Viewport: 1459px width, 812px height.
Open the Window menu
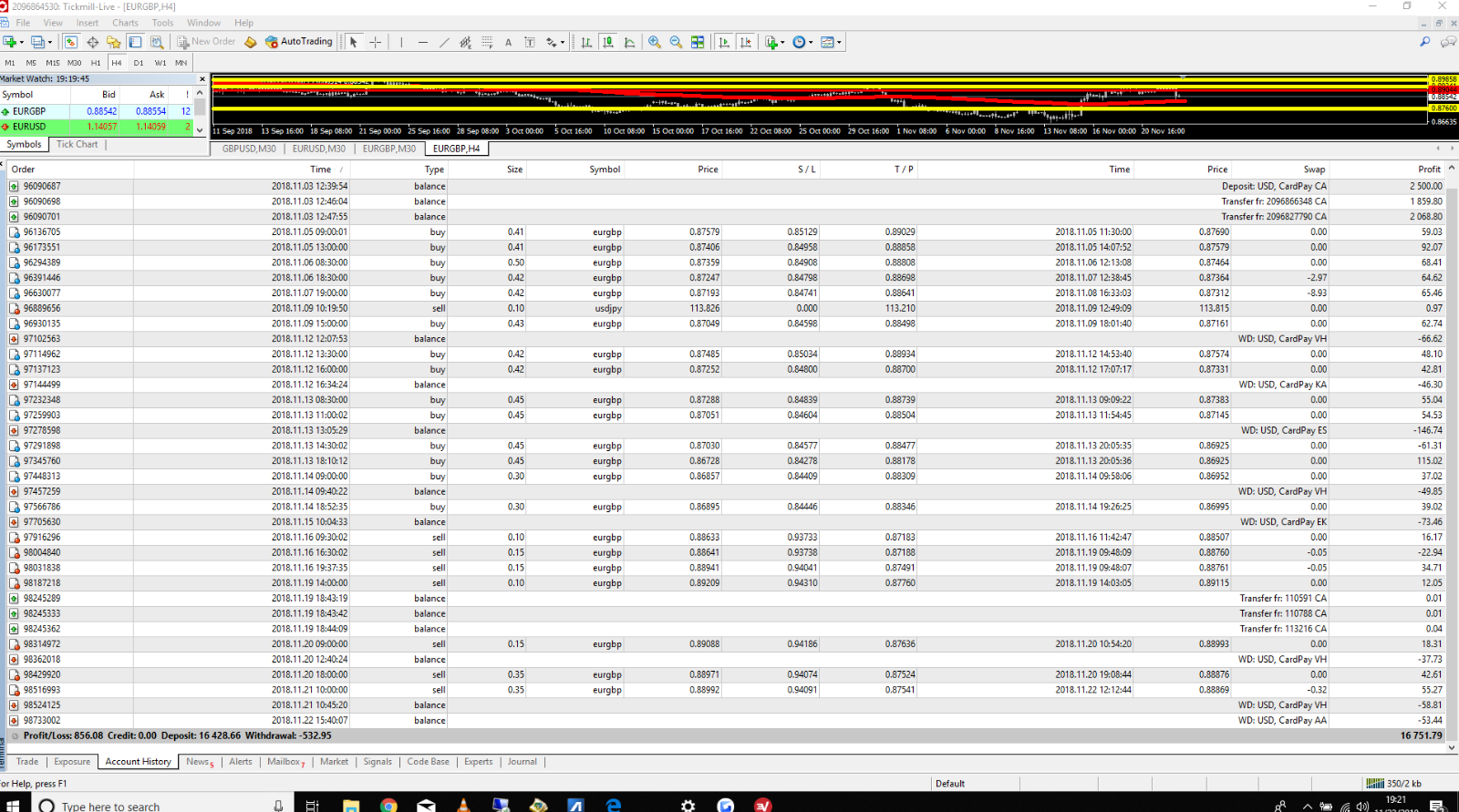tap(203, 23)
